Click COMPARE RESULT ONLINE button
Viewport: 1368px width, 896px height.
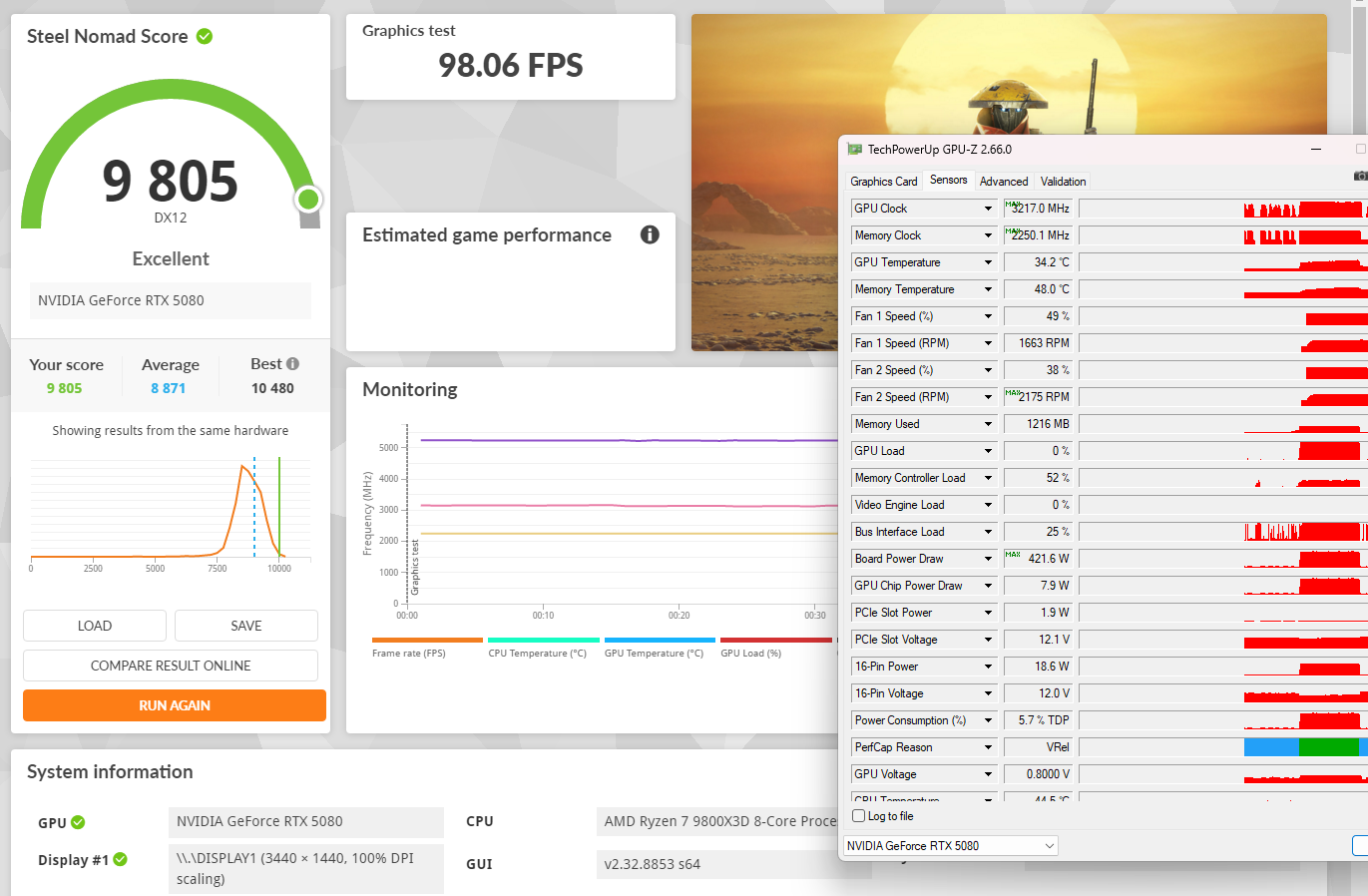171,666
